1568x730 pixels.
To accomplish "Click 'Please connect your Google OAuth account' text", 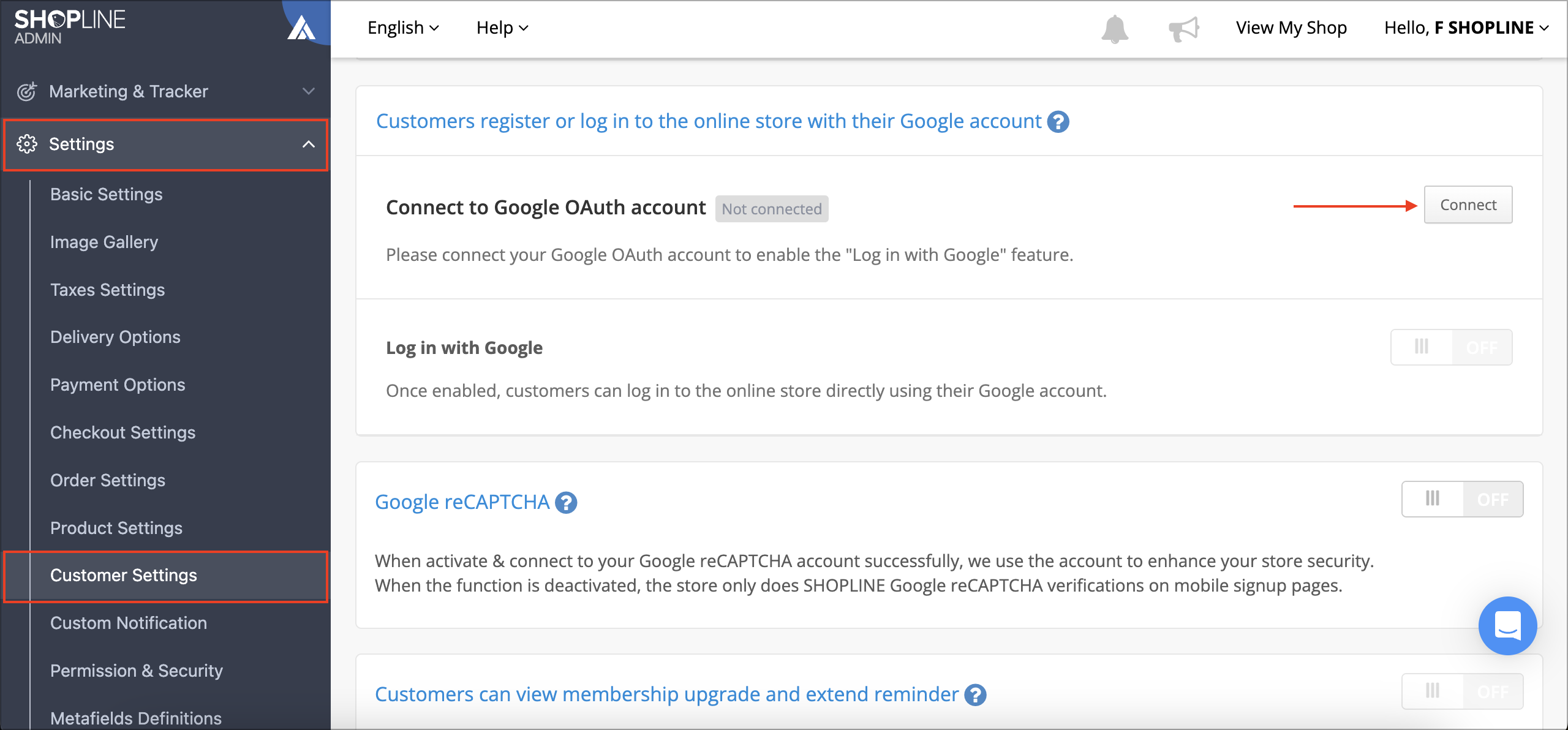I will [x=729, y=255].
